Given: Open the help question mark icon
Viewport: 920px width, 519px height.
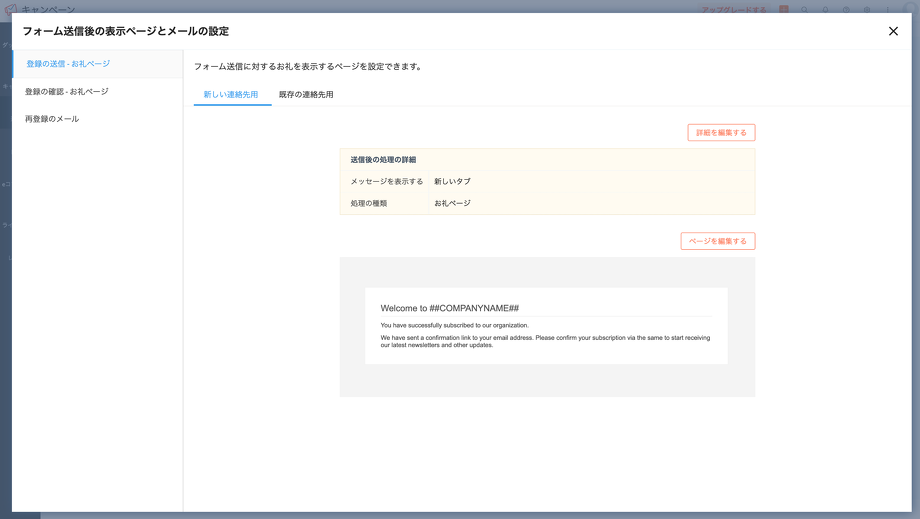Looking at the screenshot, I should coord(846,10).
